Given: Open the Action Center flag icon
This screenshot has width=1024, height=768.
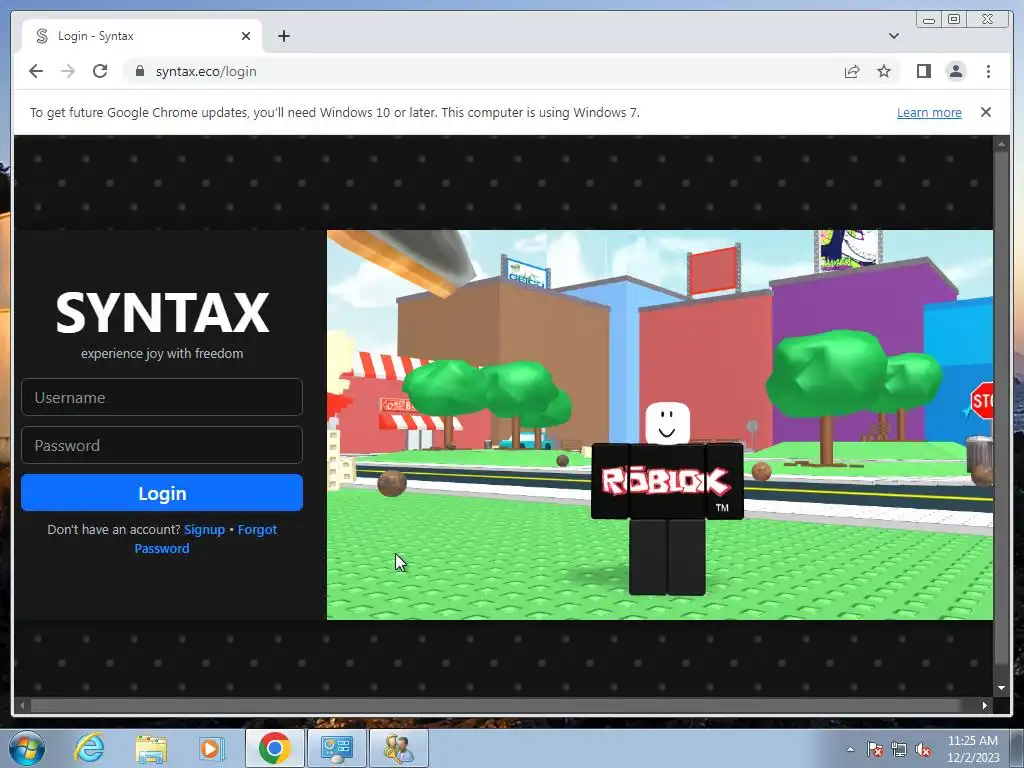Looking at the screenshot, I should (x=874, y=749).
